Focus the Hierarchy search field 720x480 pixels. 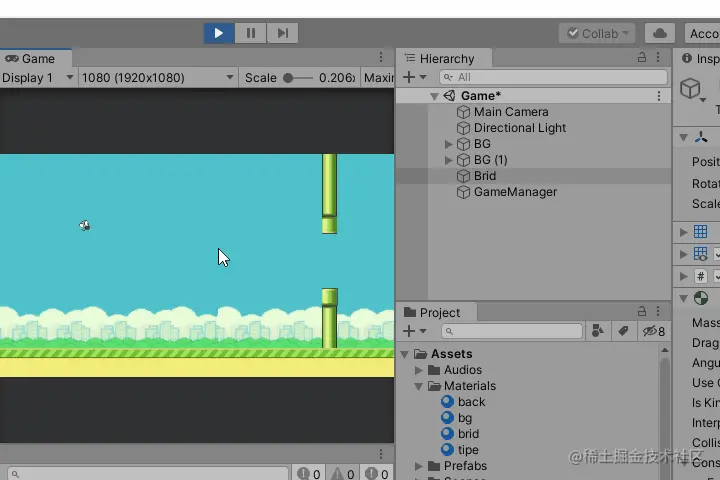coord(553,77)
